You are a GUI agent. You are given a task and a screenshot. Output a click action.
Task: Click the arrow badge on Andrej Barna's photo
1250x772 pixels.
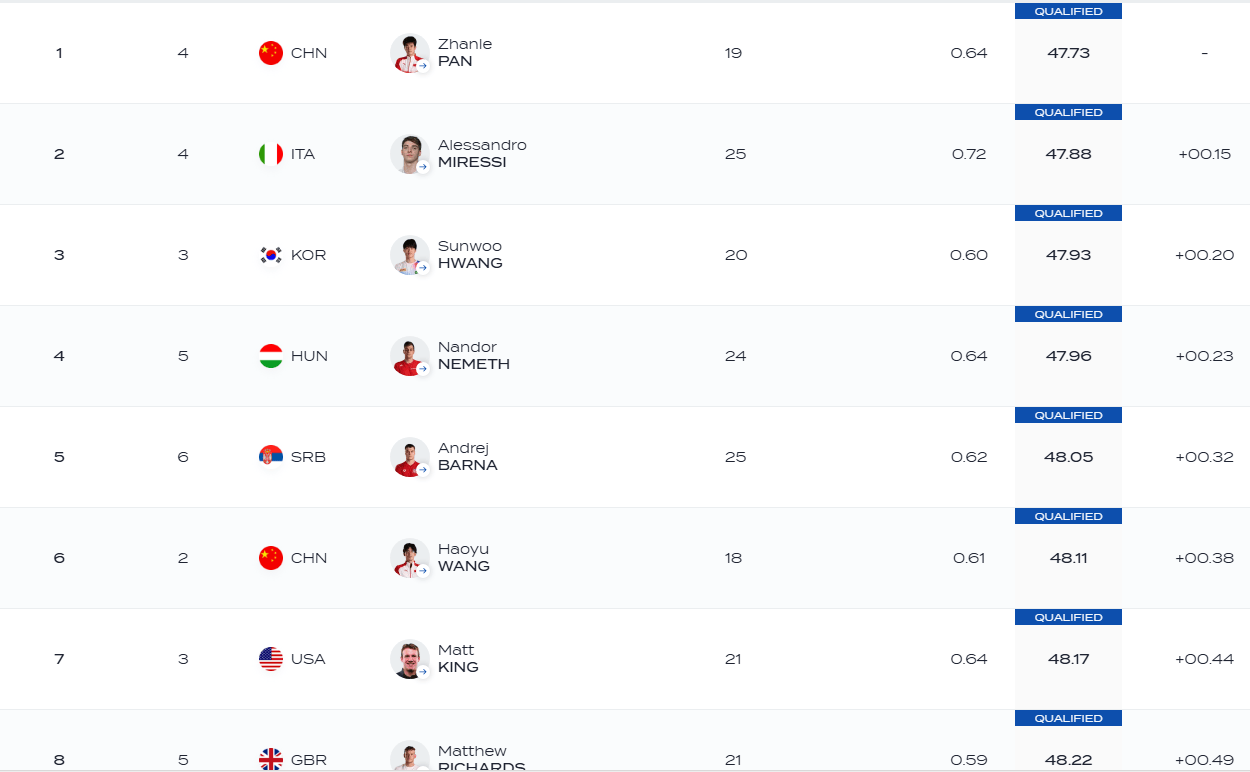[423, 470]
